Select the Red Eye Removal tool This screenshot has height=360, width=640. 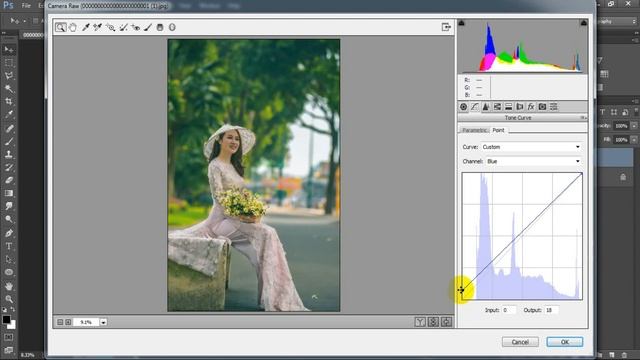136,27
